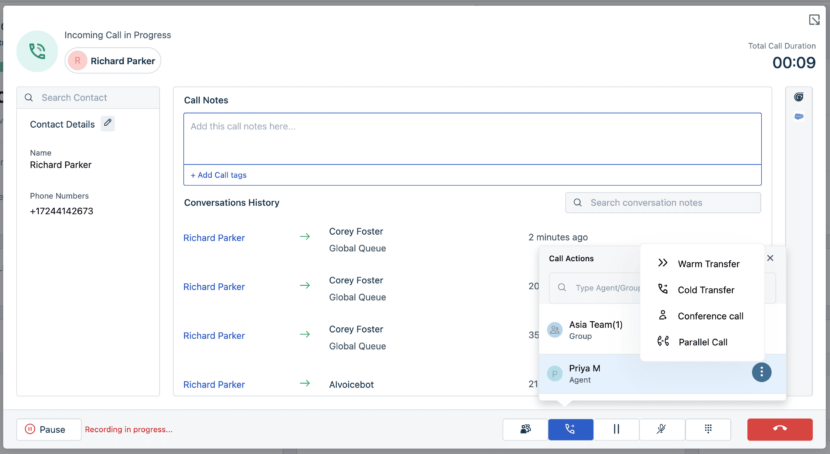830x454 pixels.
Task: Open three-dot menu for Priya M
Action: coord(762,372)
